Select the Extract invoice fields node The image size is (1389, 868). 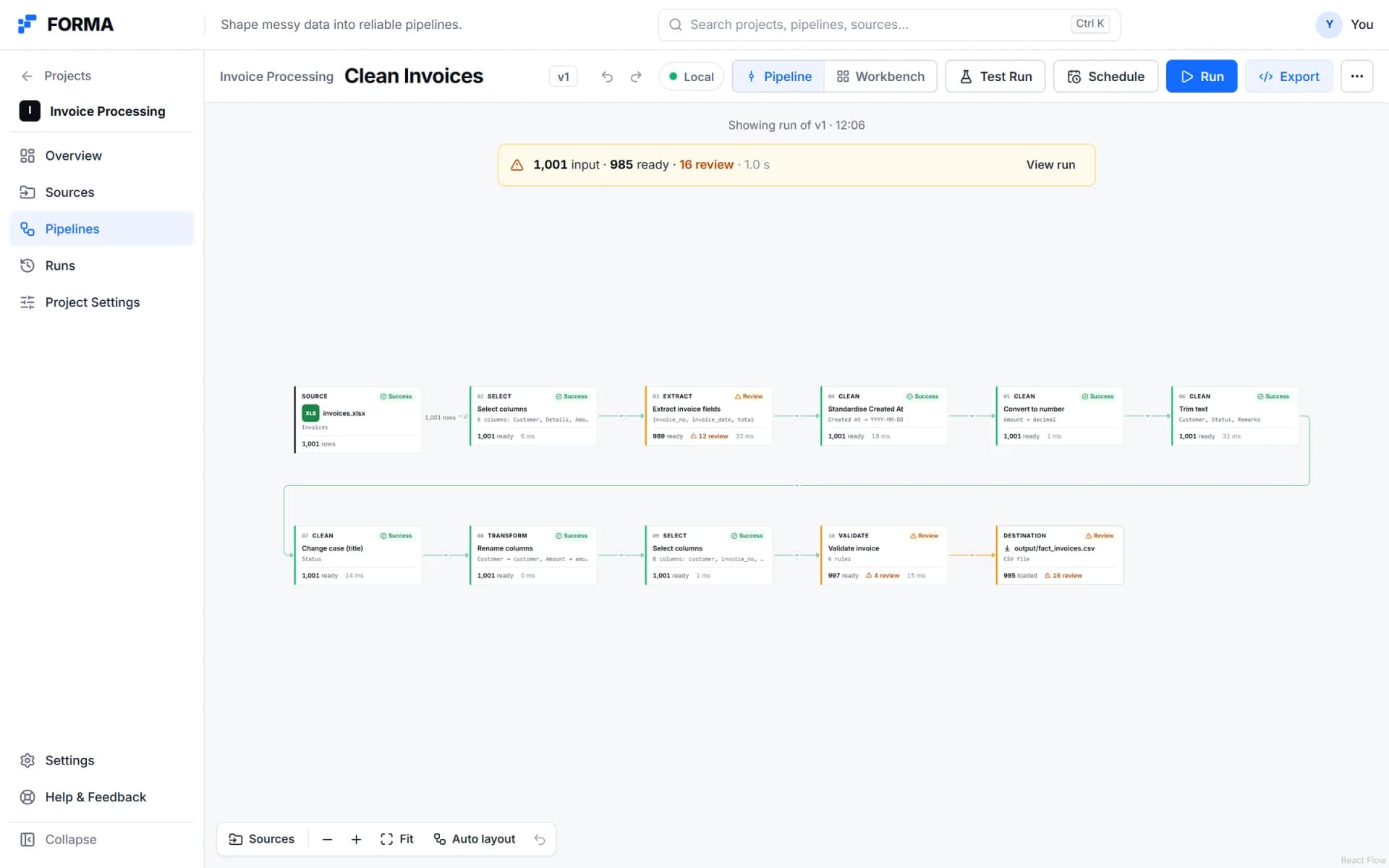[708, 416]
